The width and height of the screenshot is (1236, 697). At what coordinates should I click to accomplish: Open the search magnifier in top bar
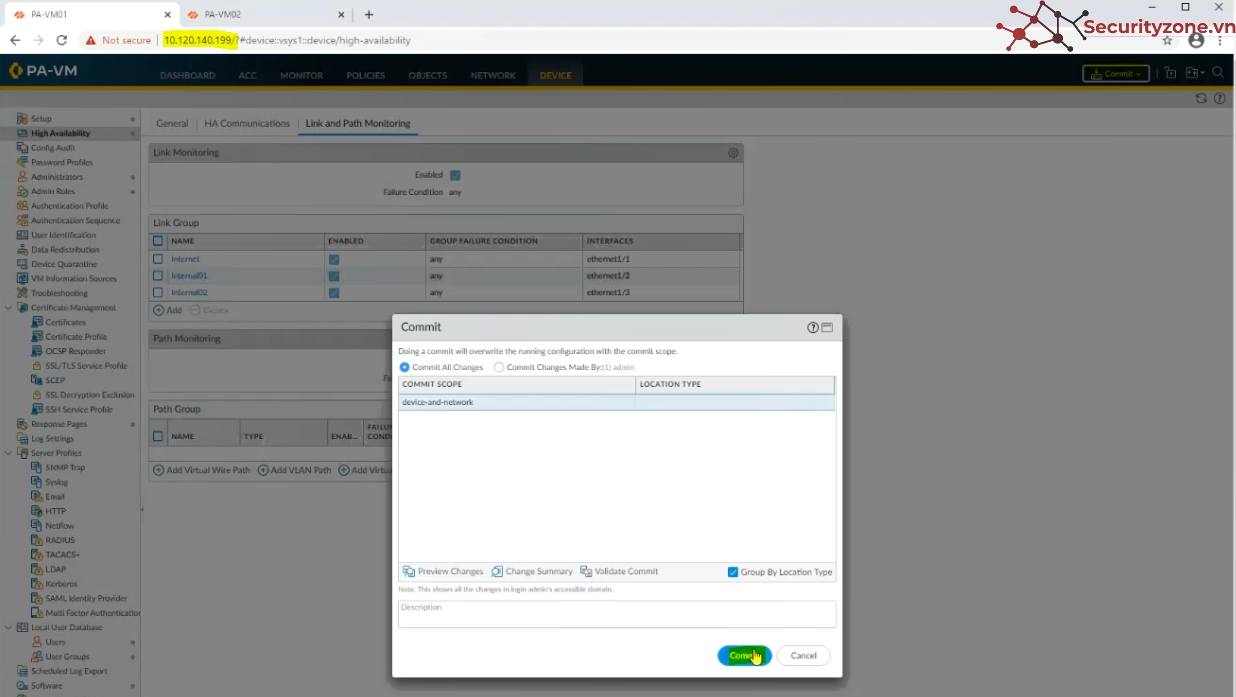click(1218, 73)
